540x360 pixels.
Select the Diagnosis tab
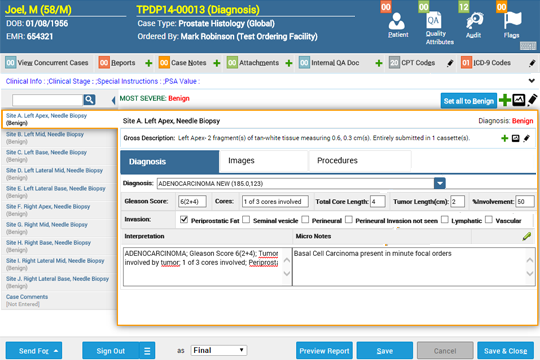pos(169,162)
